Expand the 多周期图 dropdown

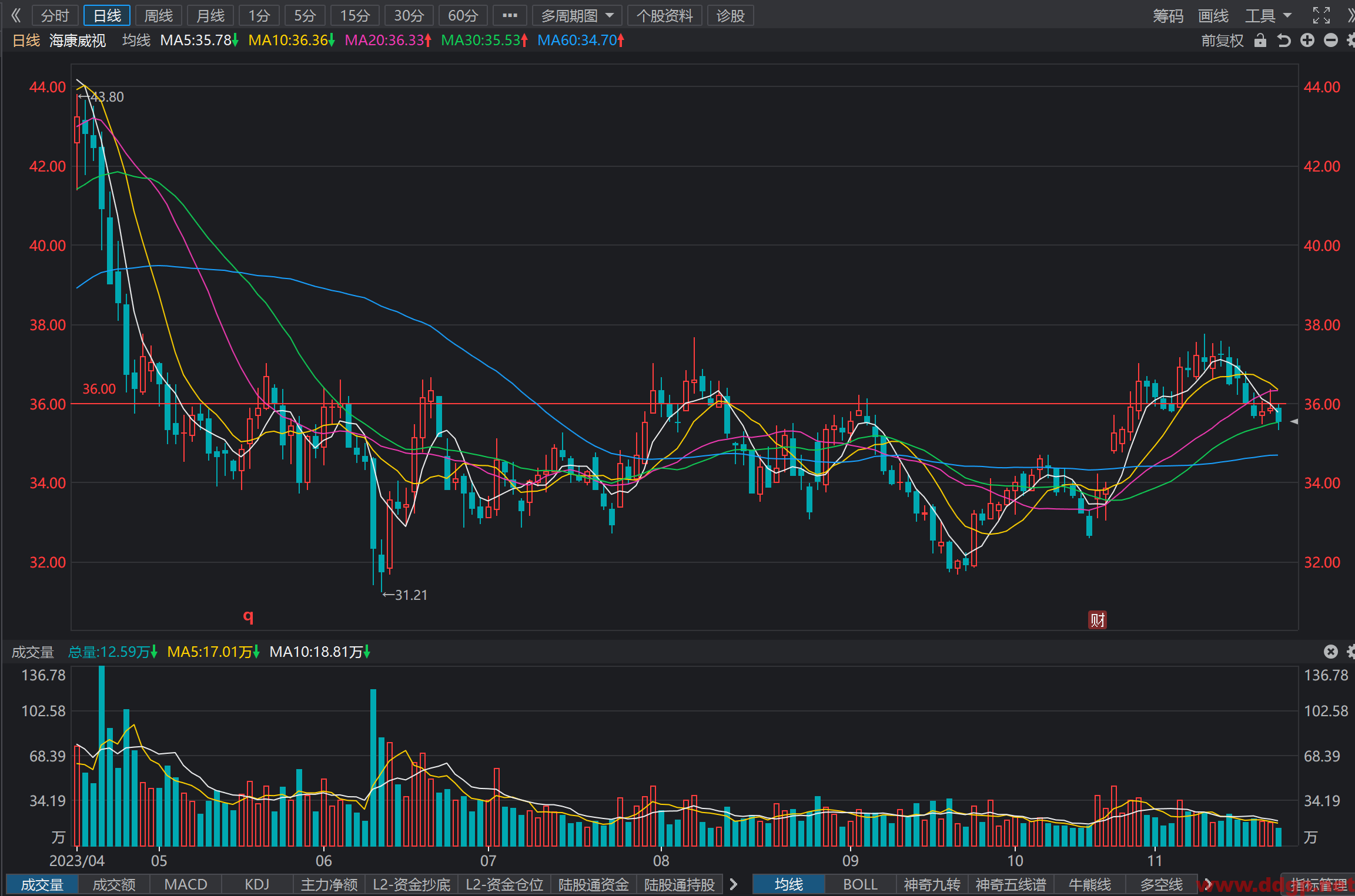577,16
